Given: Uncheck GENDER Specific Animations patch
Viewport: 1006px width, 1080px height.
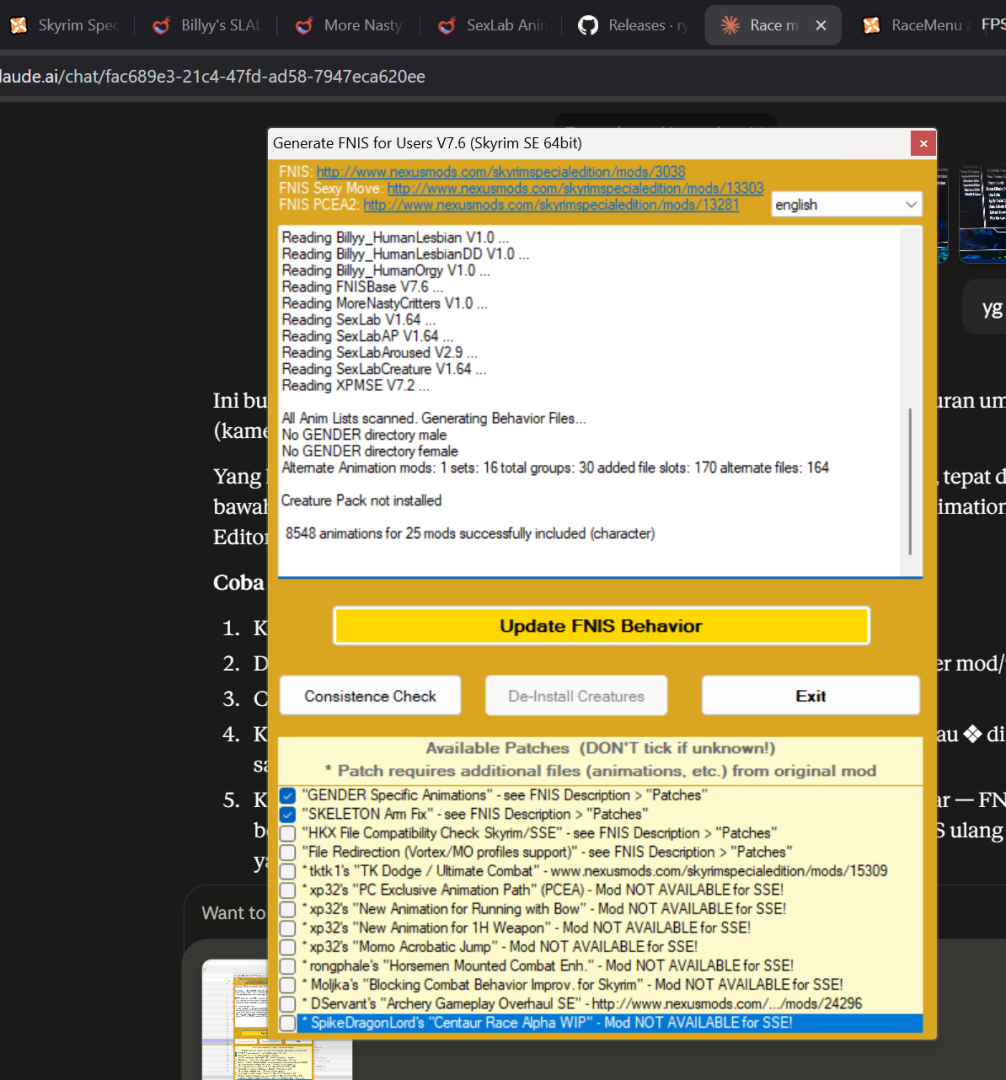Looking at the screenshot, I should click(288, 795).
